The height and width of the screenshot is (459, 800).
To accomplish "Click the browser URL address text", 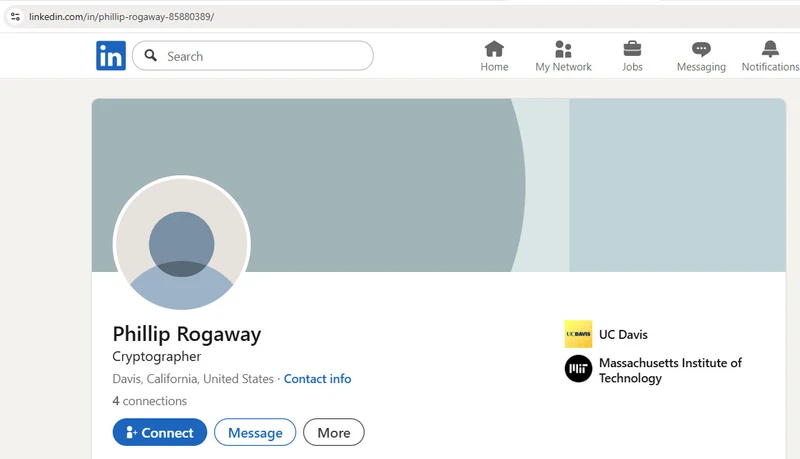I will [x=121, y=17].
